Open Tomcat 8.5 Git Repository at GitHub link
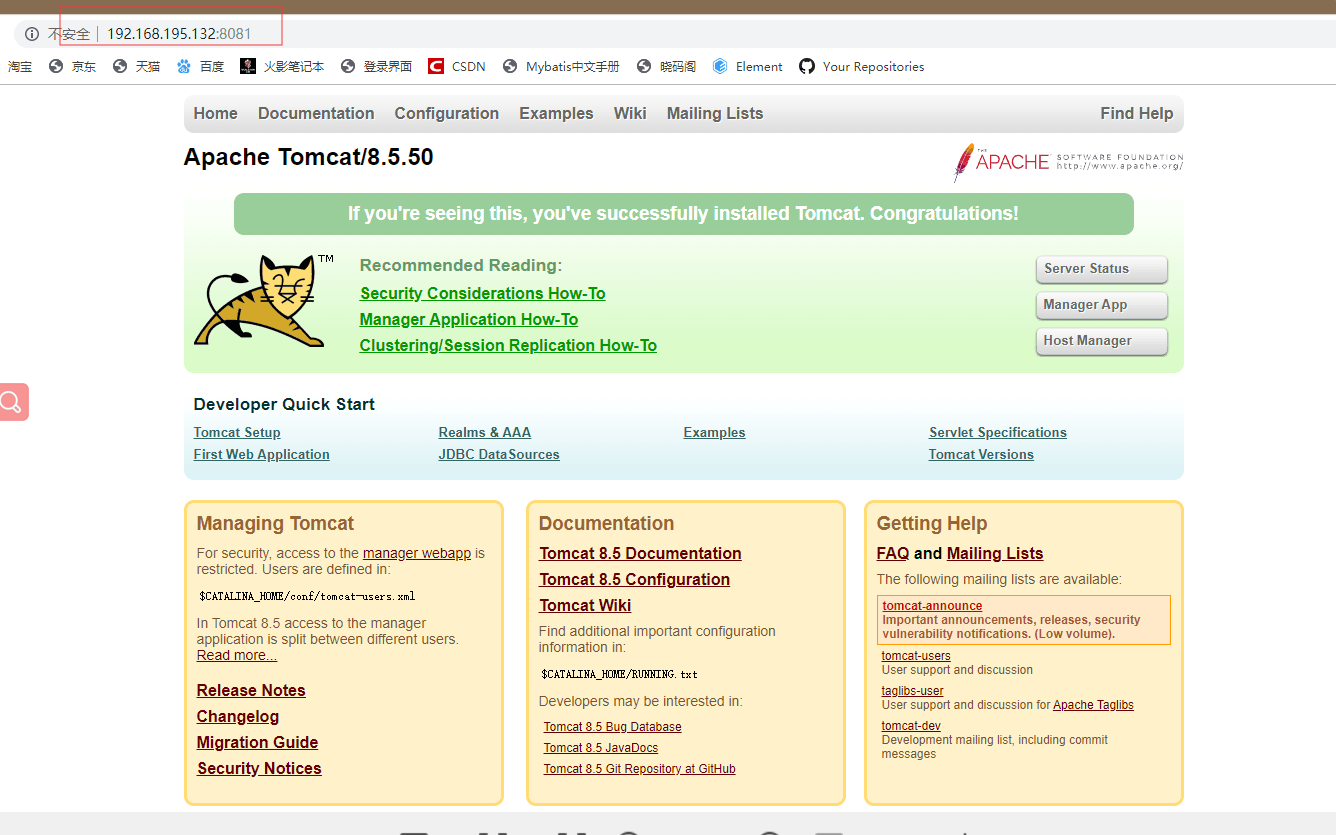Viewport: 1336px width, 835px height. [640, 769]
